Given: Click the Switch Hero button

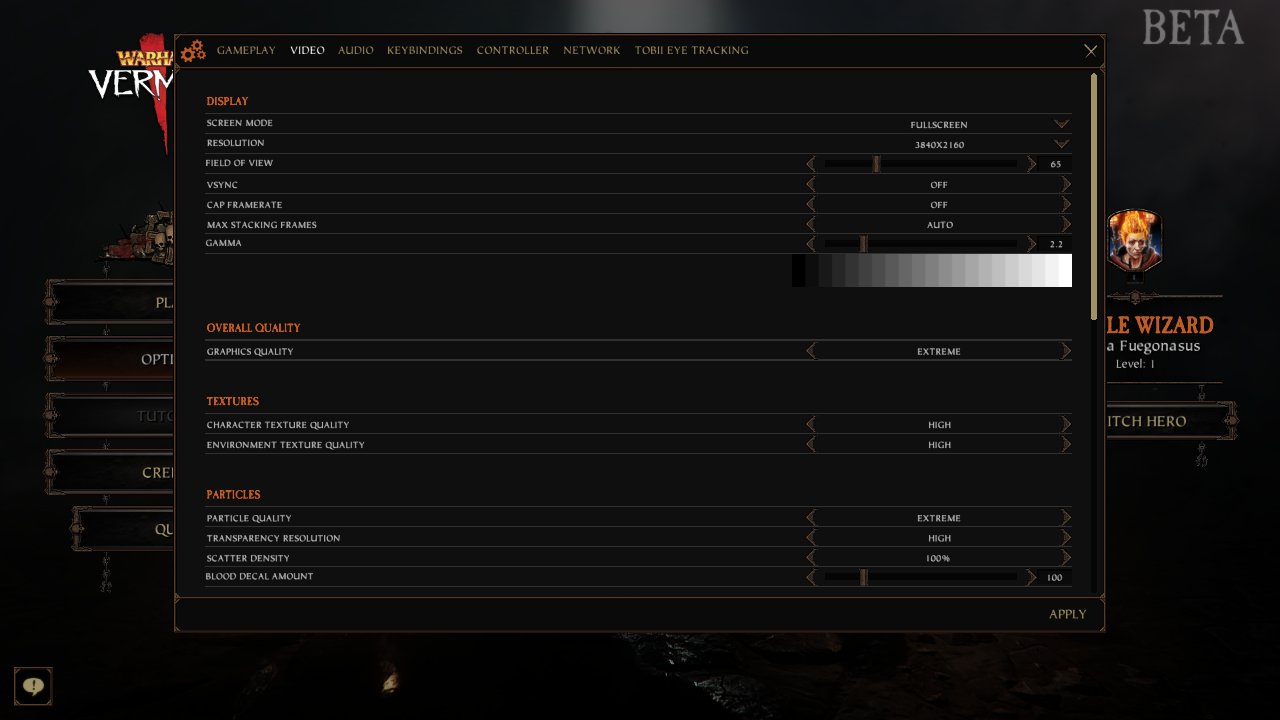Looking at the screenshot, I should (1169, 421).
